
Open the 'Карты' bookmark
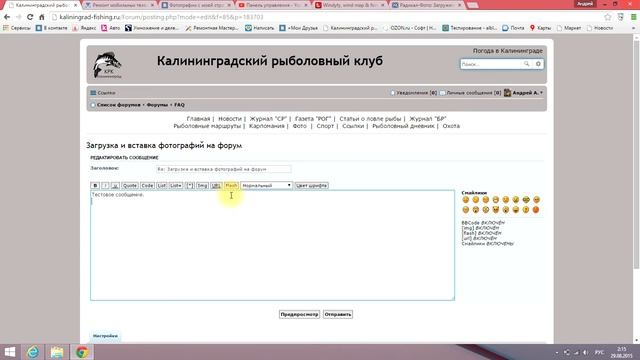(x=540, y=28)
